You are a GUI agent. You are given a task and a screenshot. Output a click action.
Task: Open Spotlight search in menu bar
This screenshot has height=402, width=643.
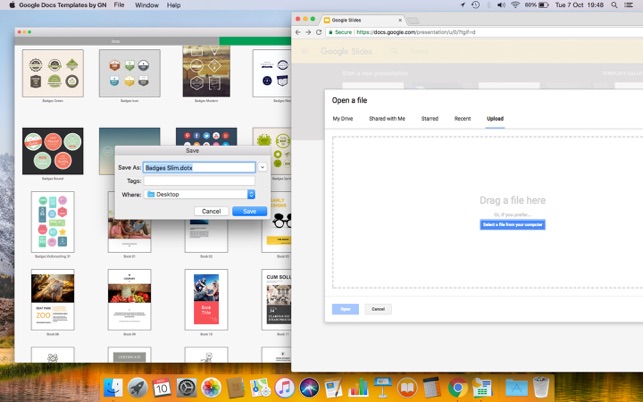(x=614, y=5)
